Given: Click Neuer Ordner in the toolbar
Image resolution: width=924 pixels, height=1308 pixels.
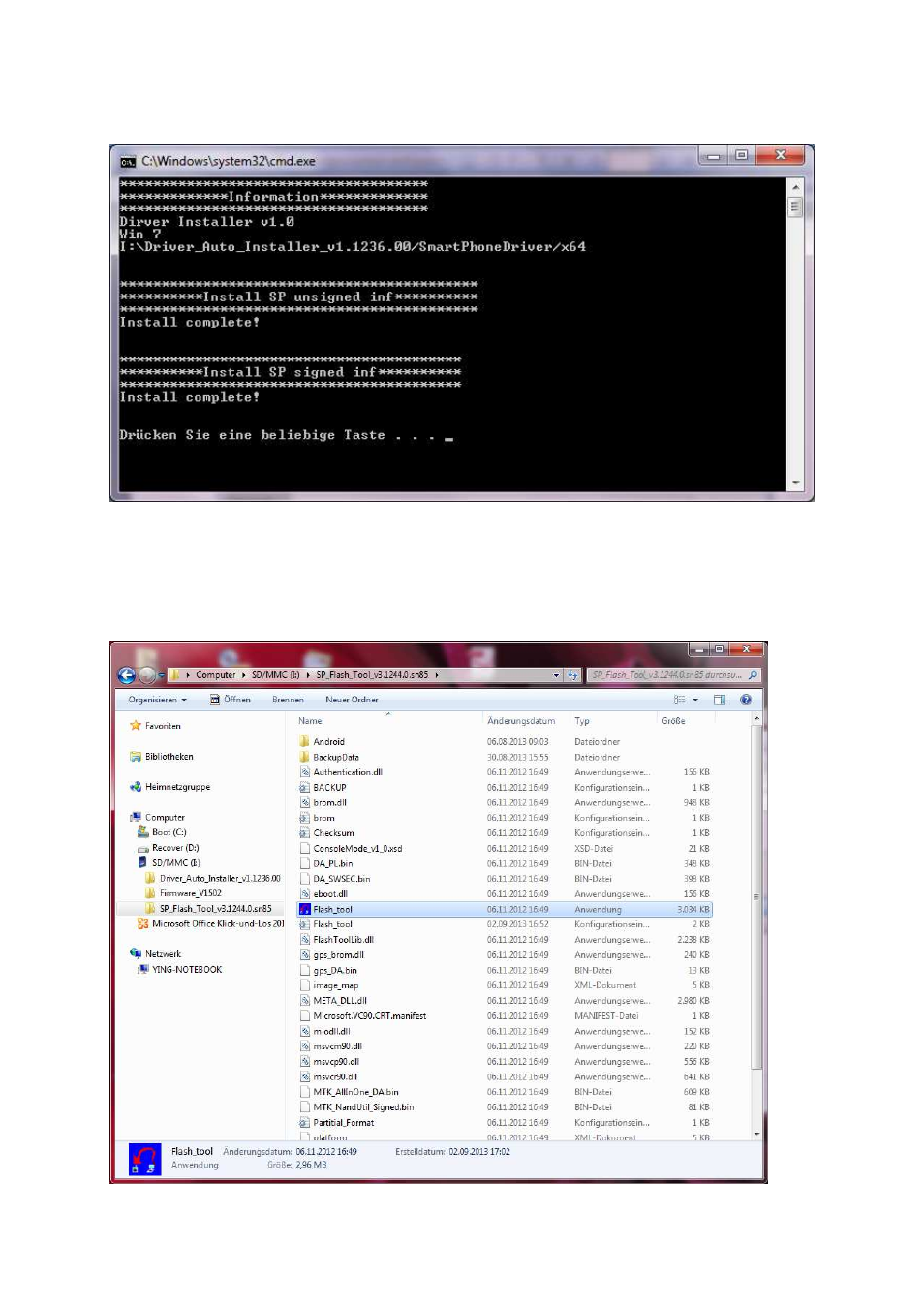Looking at the screenshot, I should point(352,700).
